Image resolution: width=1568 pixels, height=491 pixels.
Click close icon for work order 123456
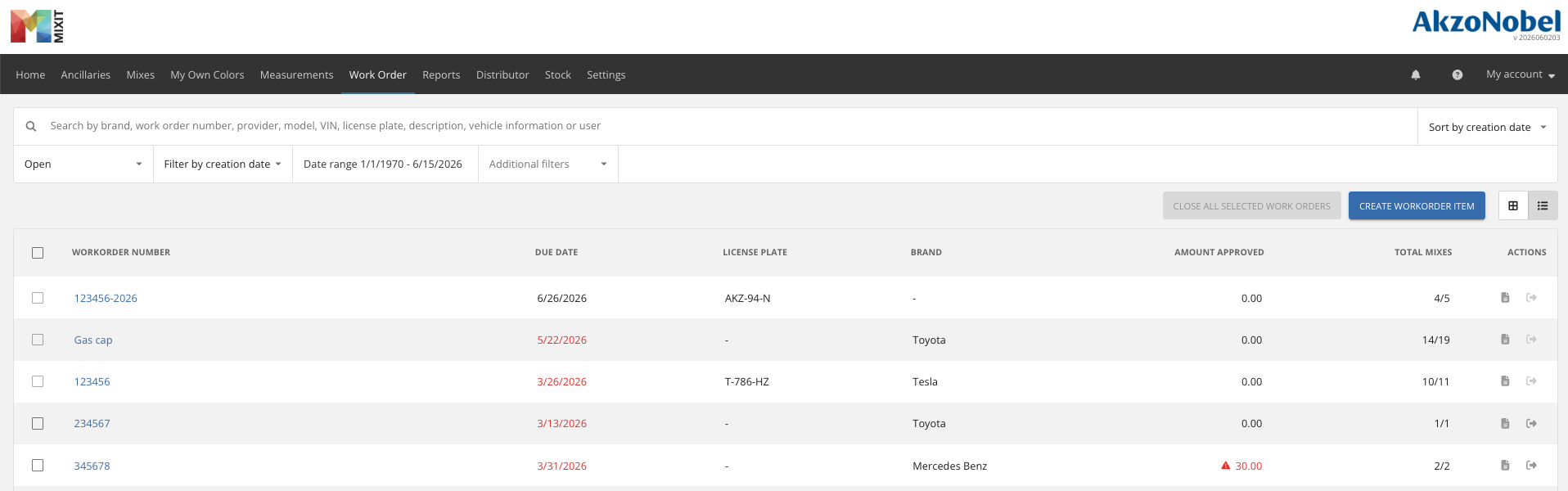click(1531, 381)
